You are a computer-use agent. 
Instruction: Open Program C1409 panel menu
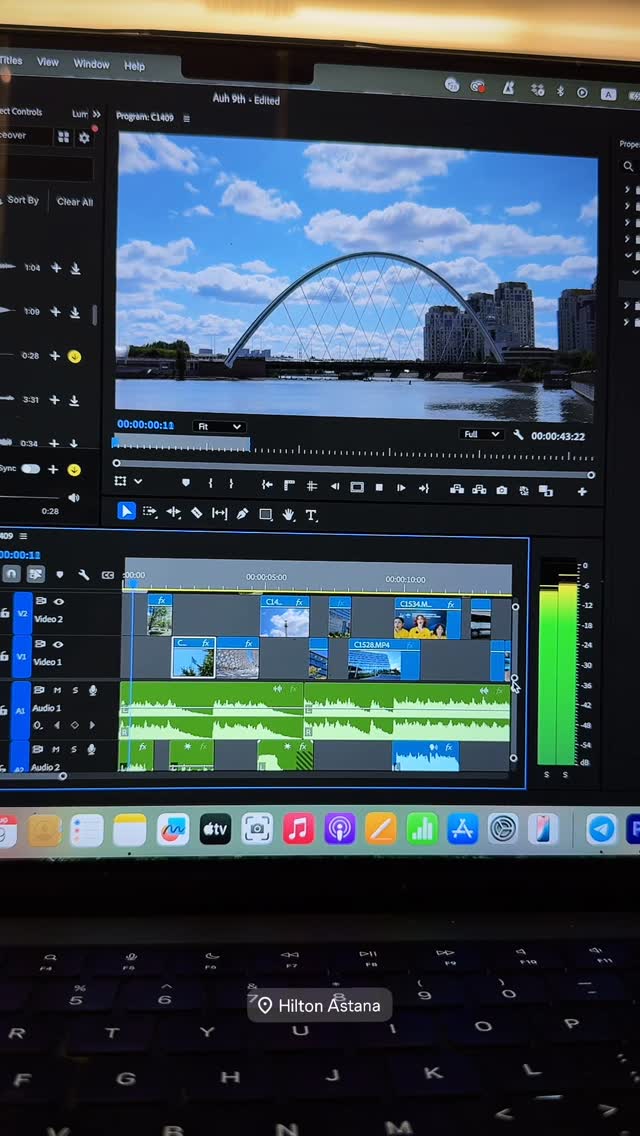186,118
